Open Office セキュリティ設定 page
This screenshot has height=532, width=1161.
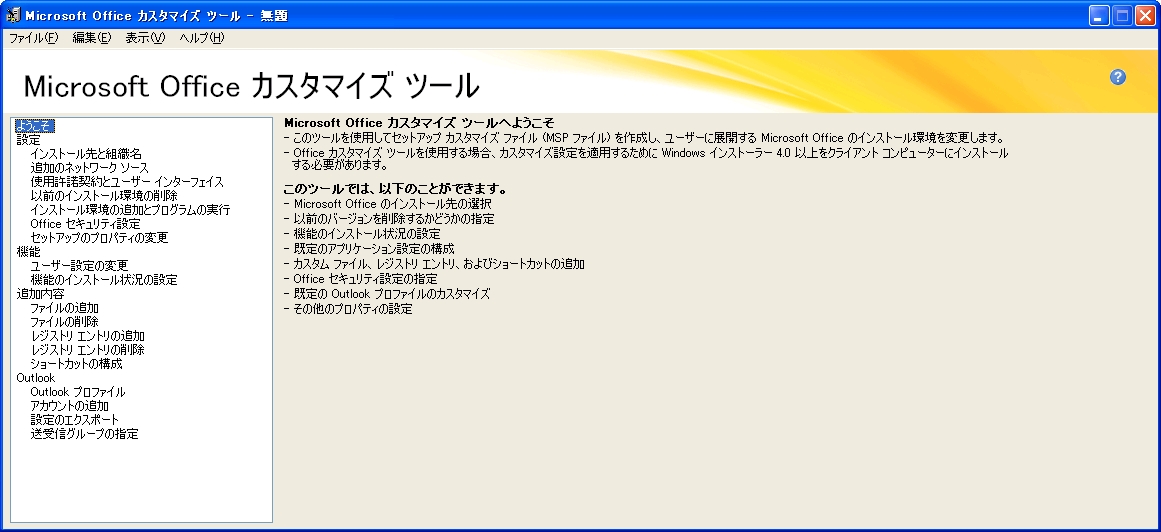(x=85, y=224)
